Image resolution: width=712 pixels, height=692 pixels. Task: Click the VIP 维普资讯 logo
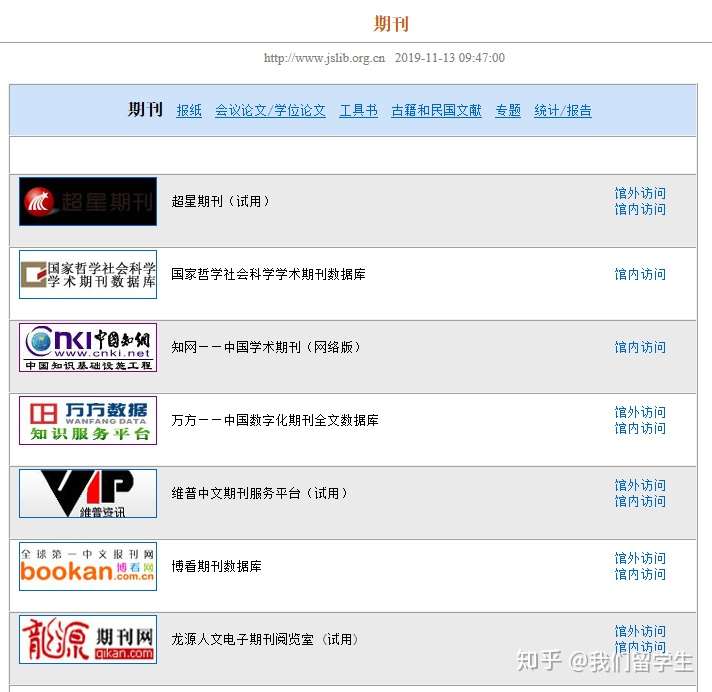(x=88, y=494)
